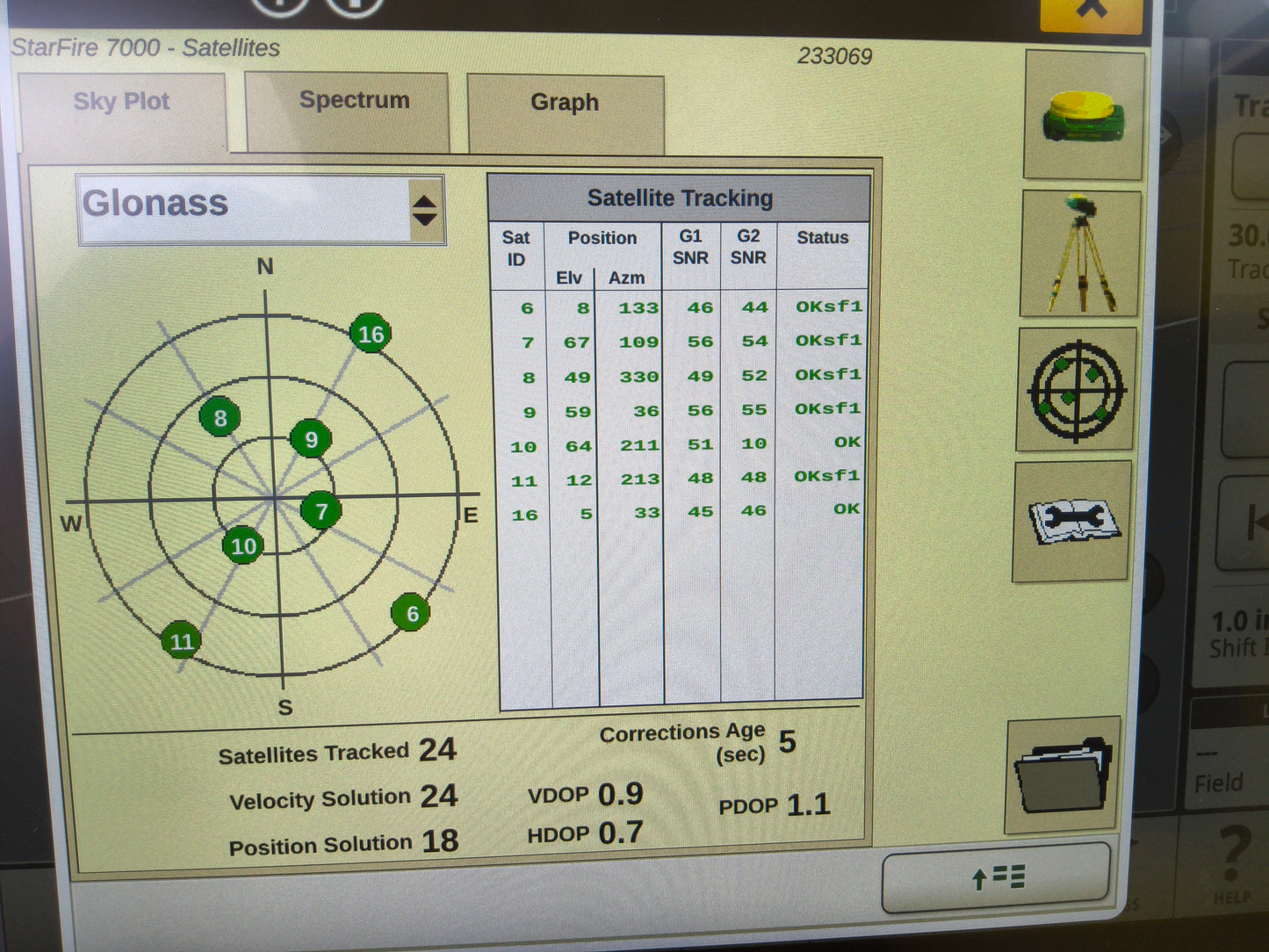
Task: Click the Azm column header
Action: pos(626,278)
